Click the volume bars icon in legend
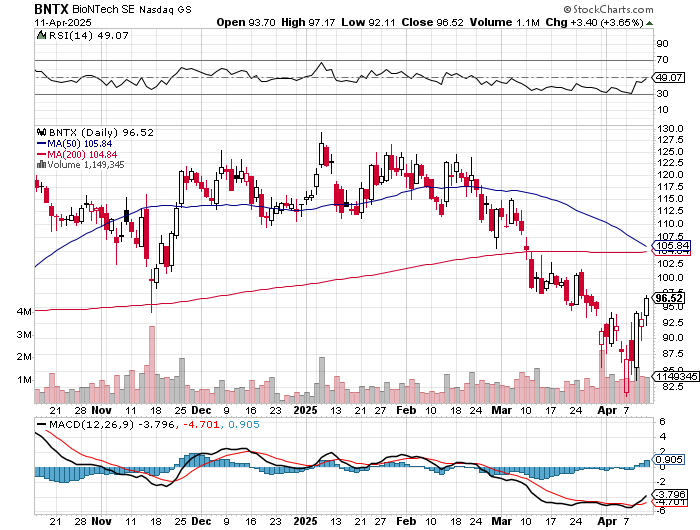Viewport: 700px width, 530px height. click(42, 165)
